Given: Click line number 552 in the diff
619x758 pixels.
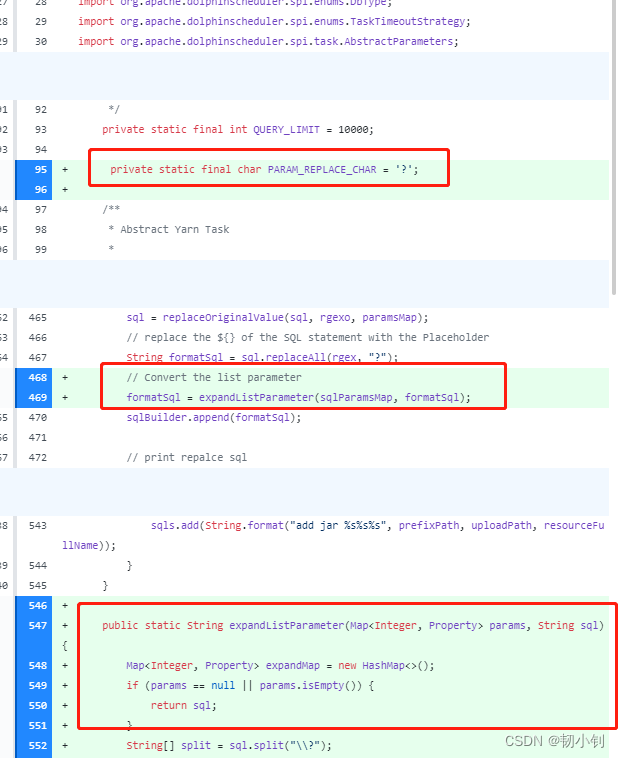Looking at the screenshot, I should point(38,745).
